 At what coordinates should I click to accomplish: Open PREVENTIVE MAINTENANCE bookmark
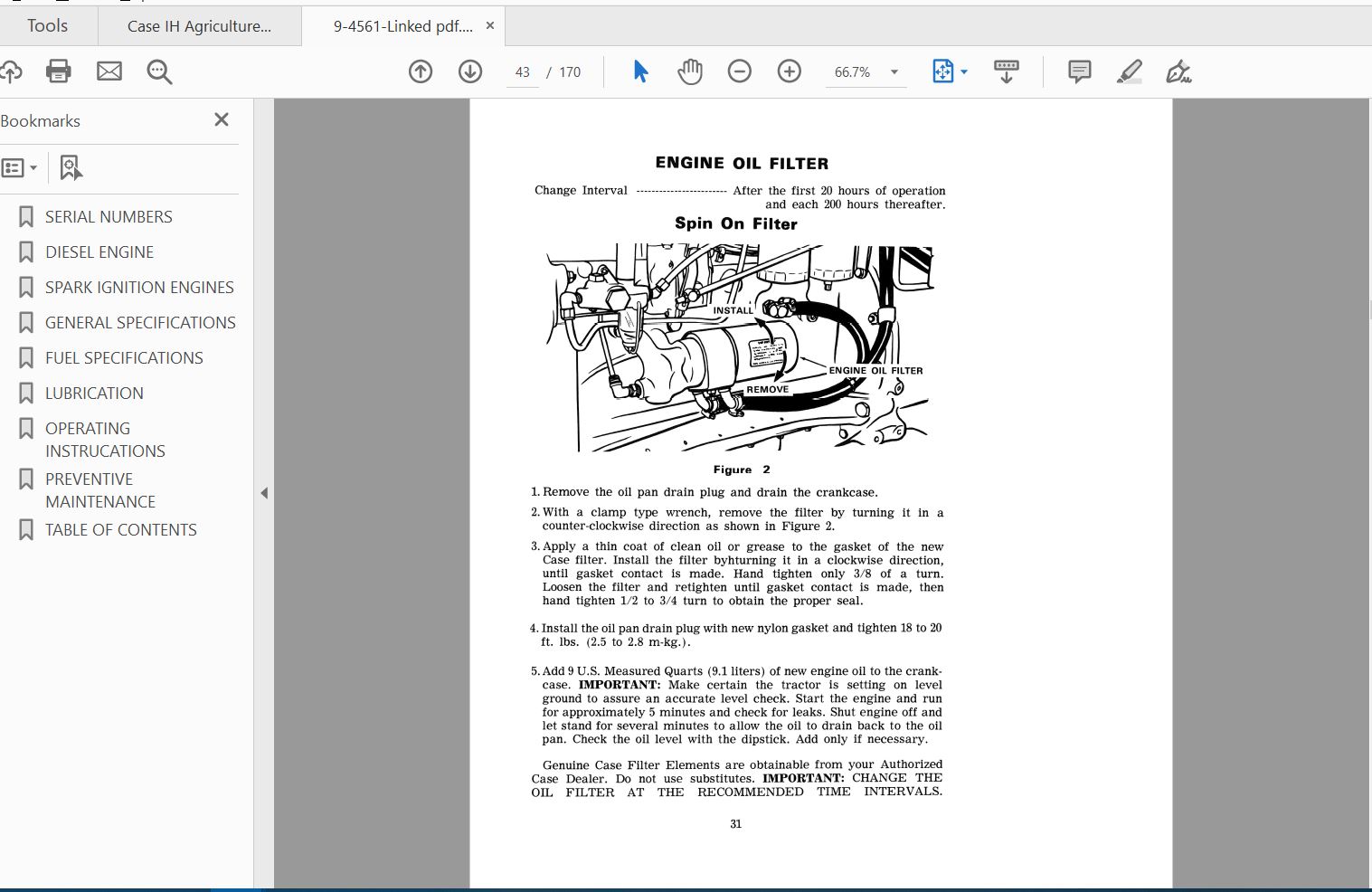coord(100,490)
